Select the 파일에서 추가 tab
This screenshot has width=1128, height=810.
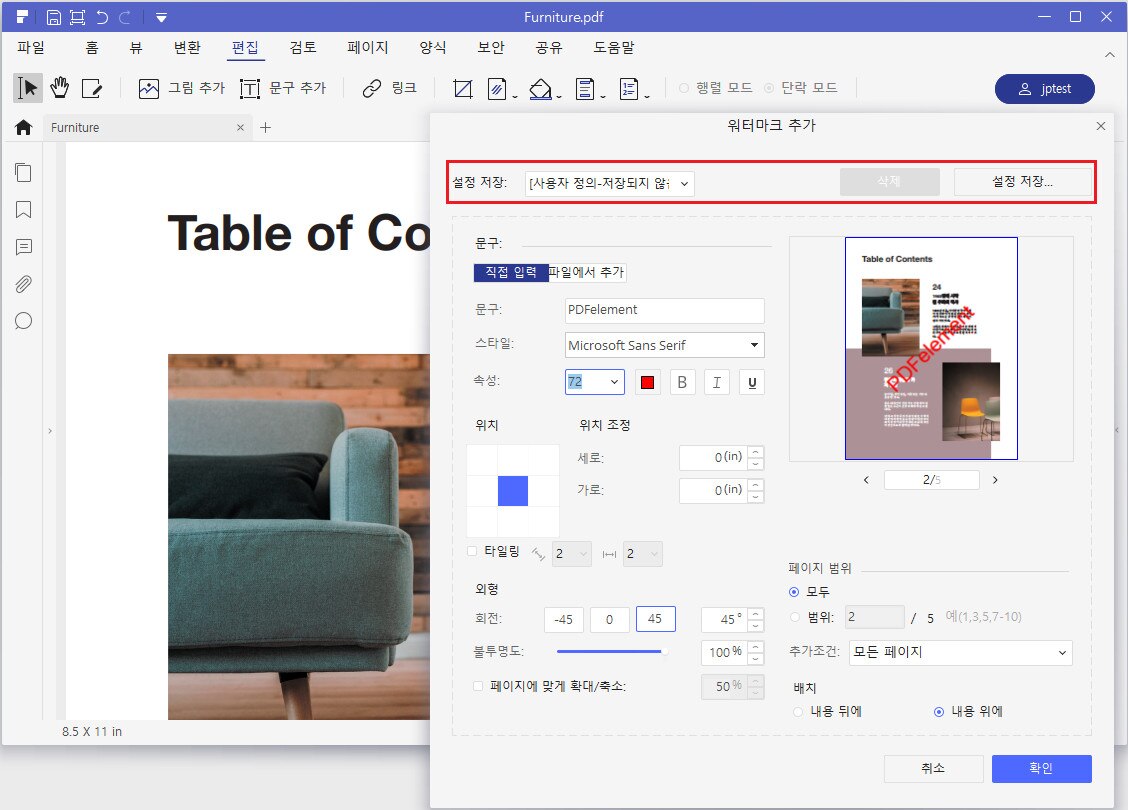tap(586, 272)
